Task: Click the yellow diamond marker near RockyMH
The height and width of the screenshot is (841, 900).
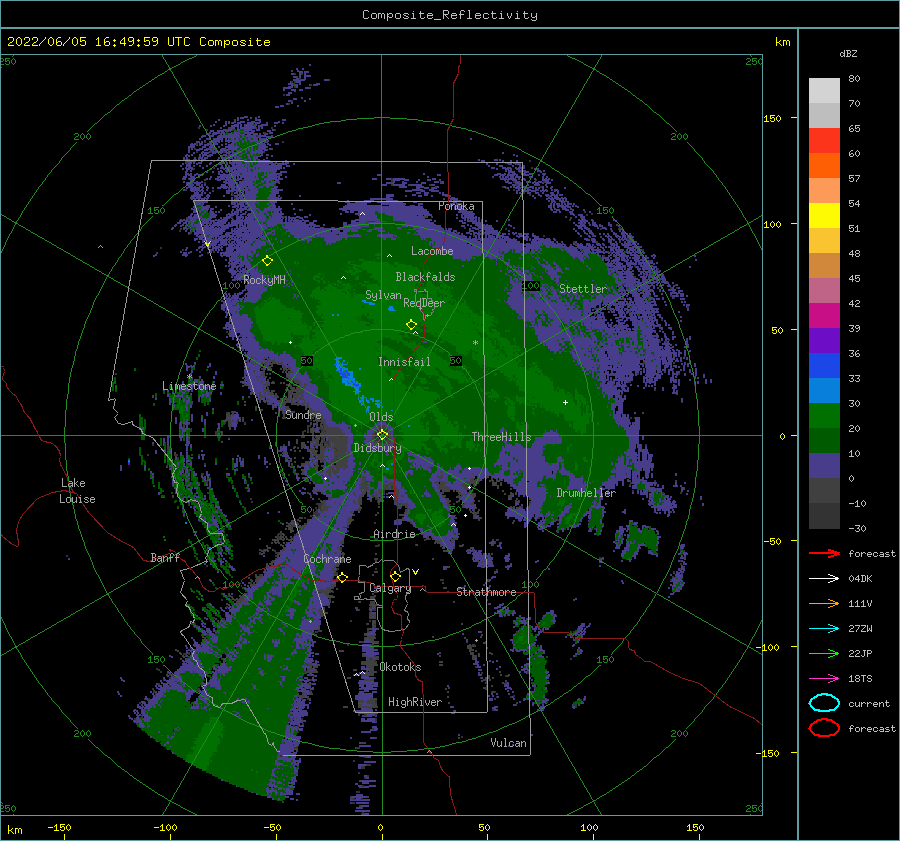Action: point(267,261)
